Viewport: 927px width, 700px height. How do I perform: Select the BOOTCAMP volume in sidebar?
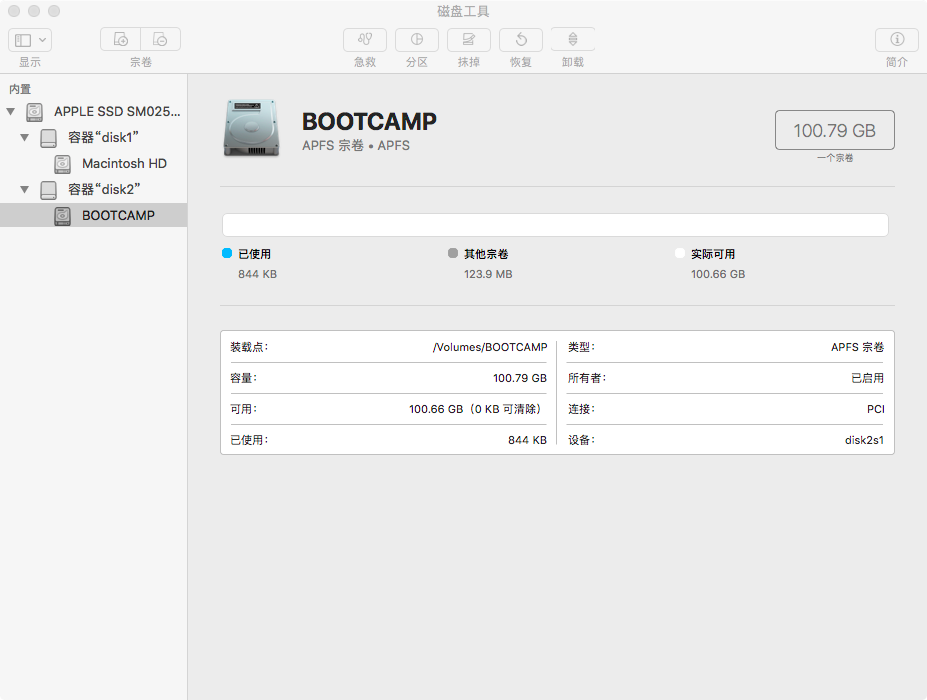click(118, 216)
